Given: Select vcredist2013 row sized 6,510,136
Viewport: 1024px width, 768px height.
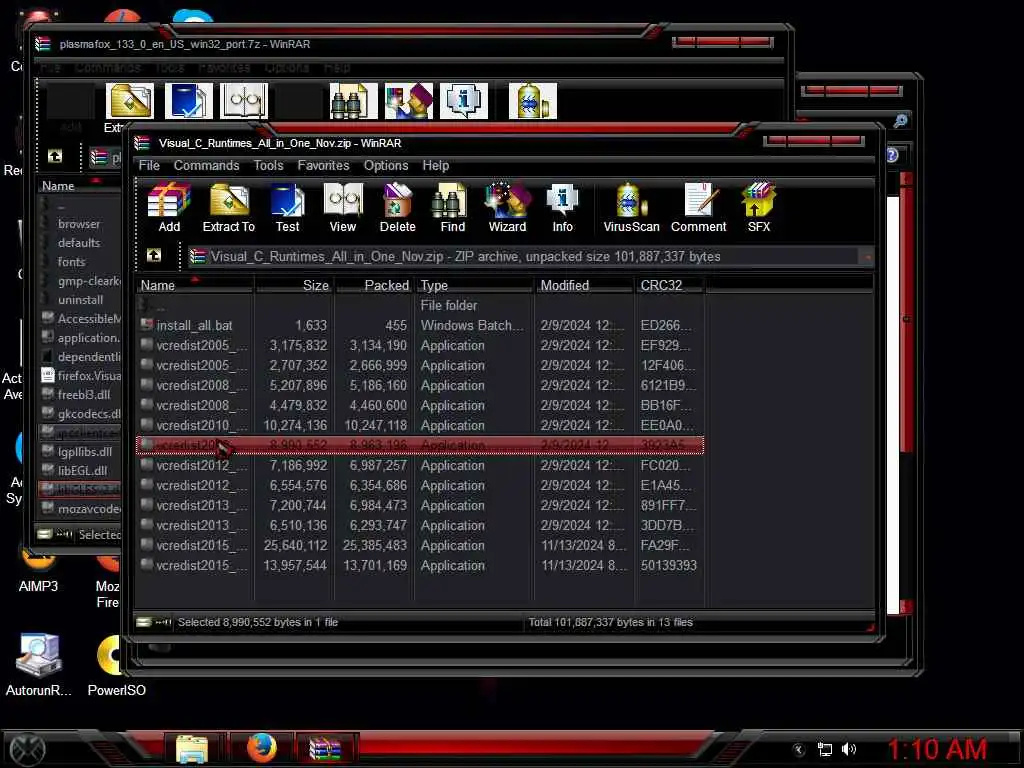Looking at the screenshot, I should 420,526.
